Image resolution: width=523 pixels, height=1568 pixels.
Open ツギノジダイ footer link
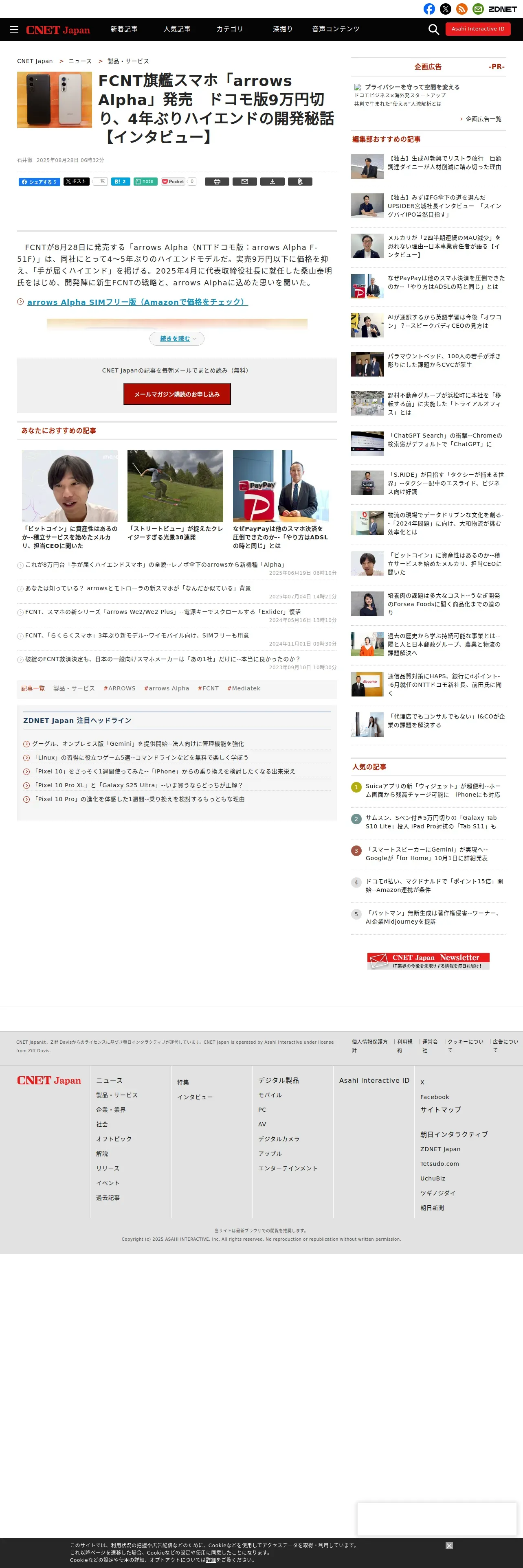438,1193
